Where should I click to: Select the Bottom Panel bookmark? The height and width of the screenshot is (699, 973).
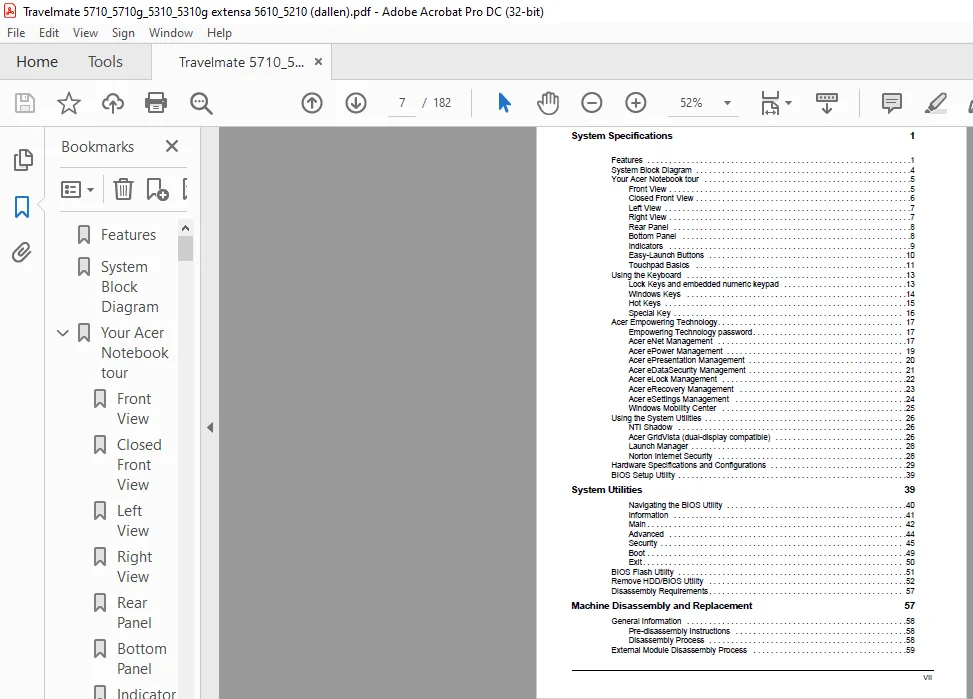pos(141,659)
